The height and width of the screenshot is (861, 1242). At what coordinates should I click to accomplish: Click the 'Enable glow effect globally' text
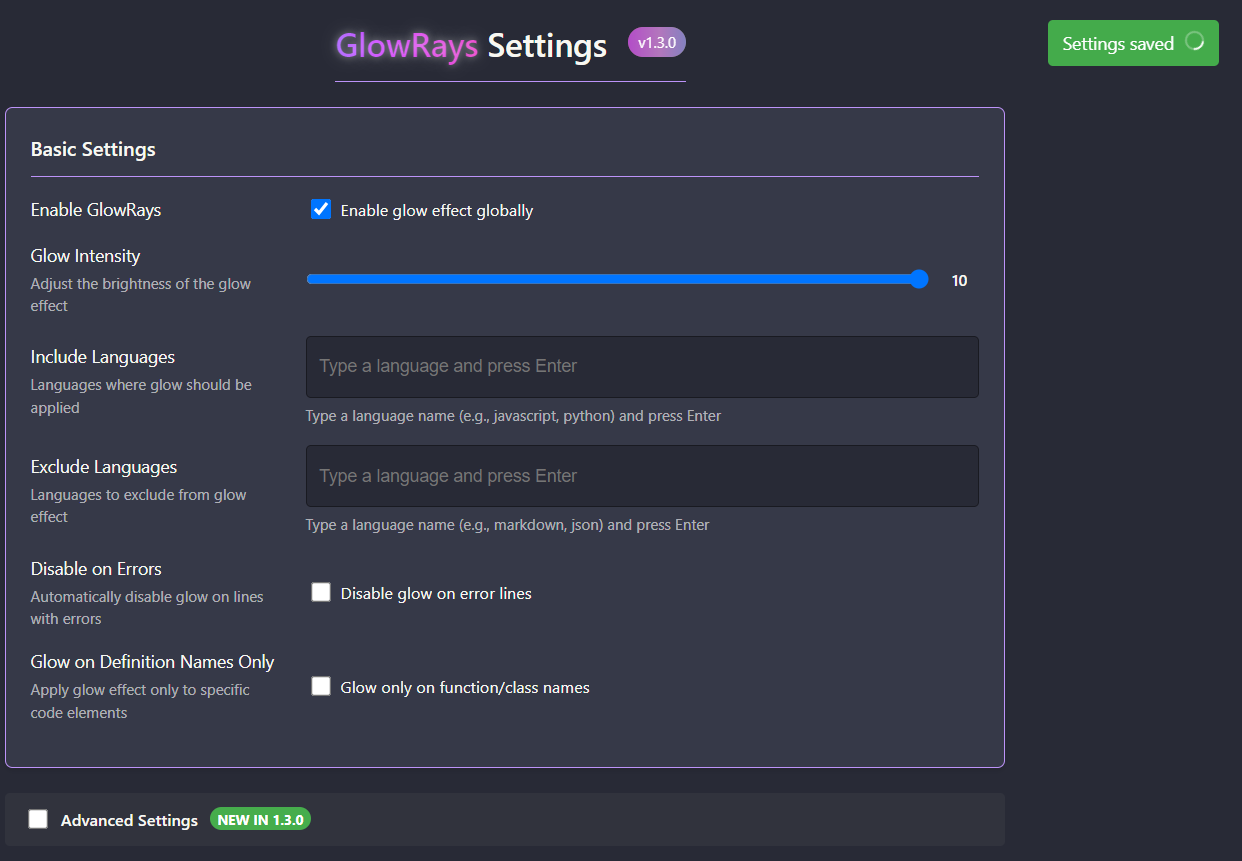point(437,211)
